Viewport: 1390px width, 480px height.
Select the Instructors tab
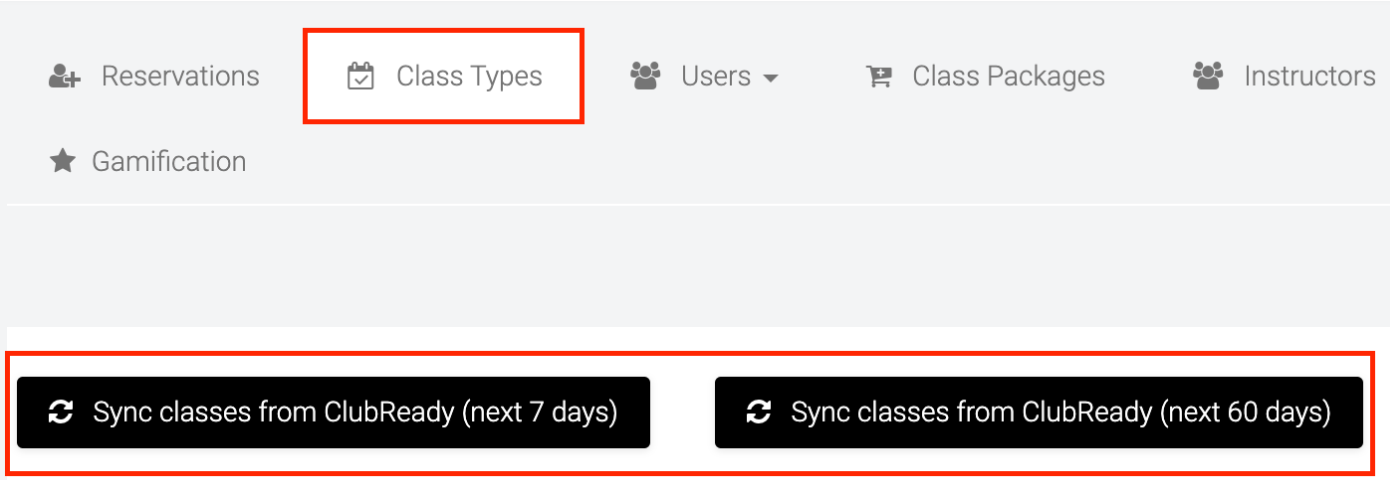1309,77
